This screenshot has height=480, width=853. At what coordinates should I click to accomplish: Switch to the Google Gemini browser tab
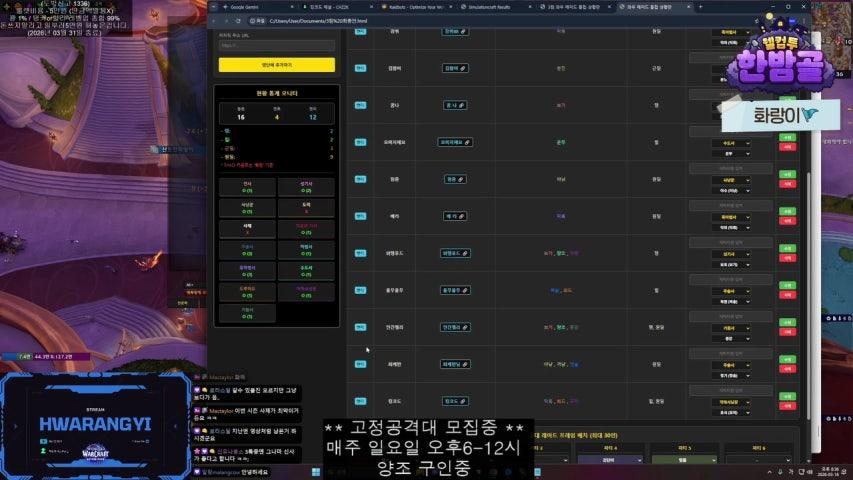click(255, 7)
